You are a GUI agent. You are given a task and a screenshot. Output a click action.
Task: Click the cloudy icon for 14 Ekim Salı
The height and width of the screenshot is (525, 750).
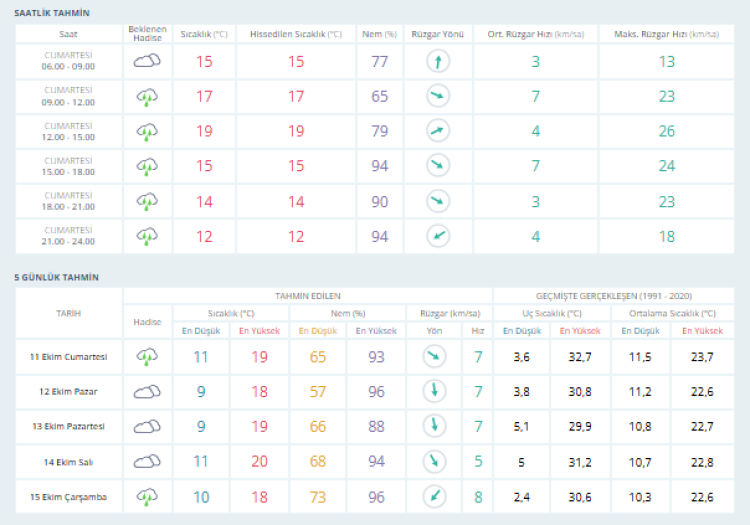(x=148, y=461)
